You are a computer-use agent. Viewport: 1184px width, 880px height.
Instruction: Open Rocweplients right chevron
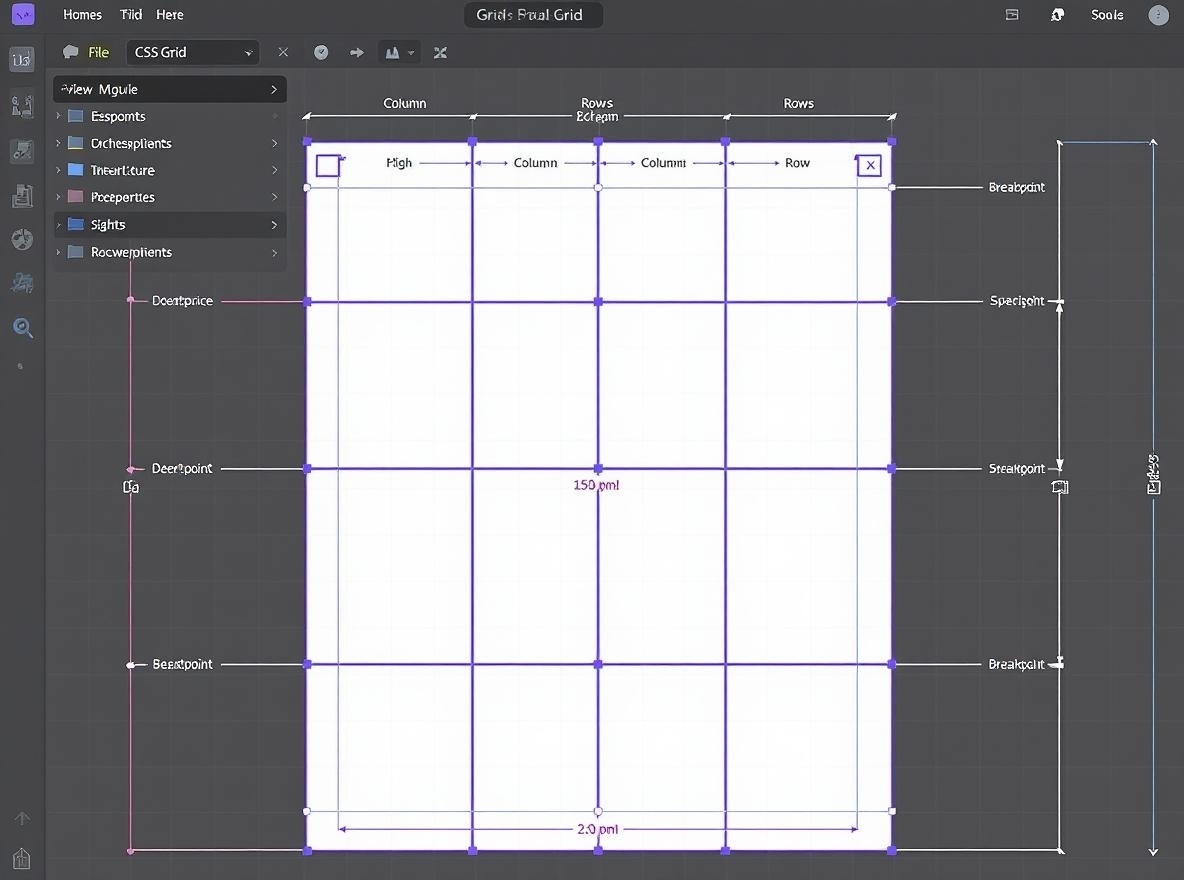tap(275, 252)
